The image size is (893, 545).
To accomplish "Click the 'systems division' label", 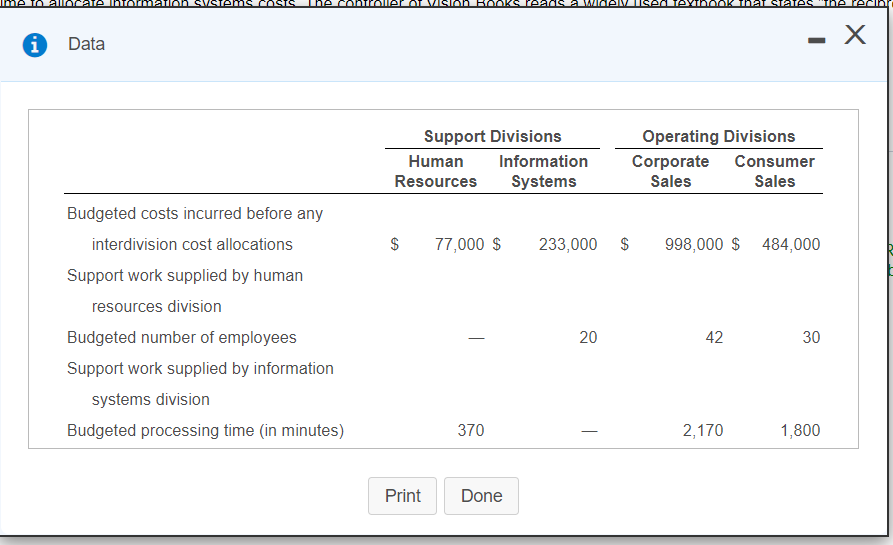I will point(151,400).
